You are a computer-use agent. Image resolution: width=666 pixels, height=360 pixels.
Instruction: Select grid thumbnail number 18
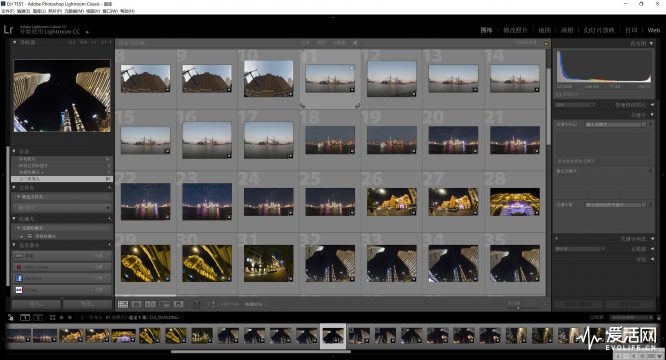point(330,140)
